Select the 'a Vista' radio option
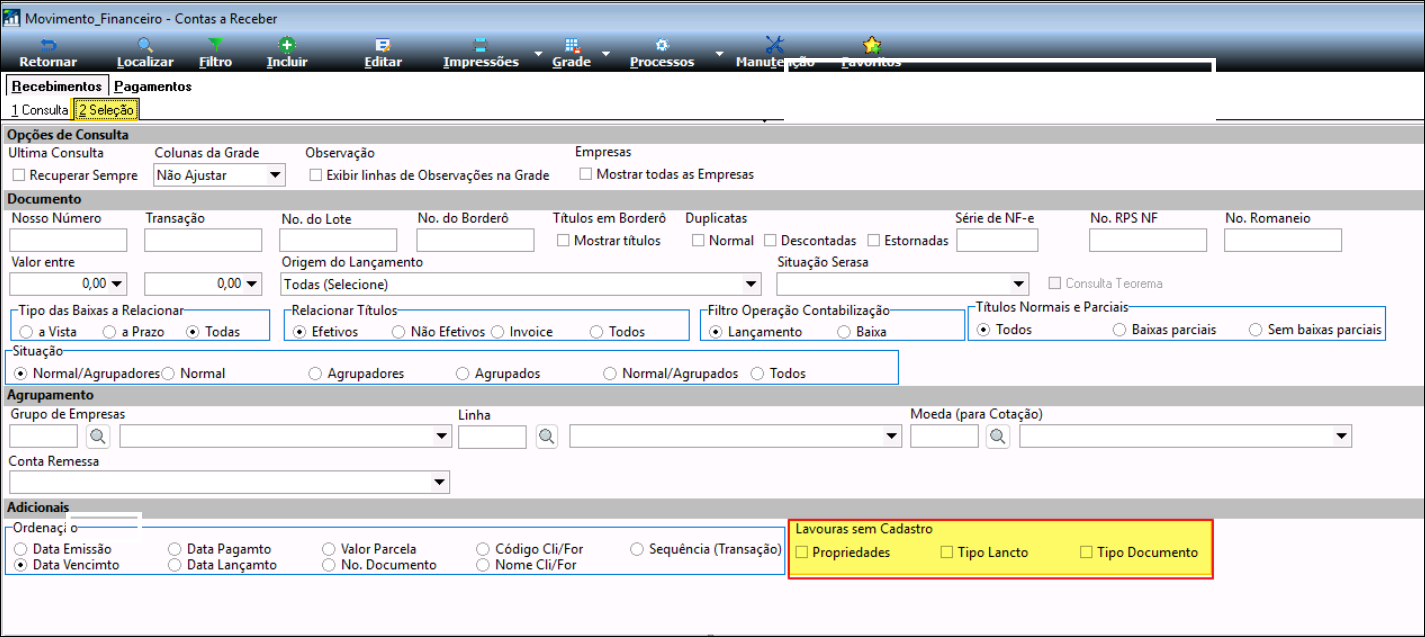 coord(25,331)
